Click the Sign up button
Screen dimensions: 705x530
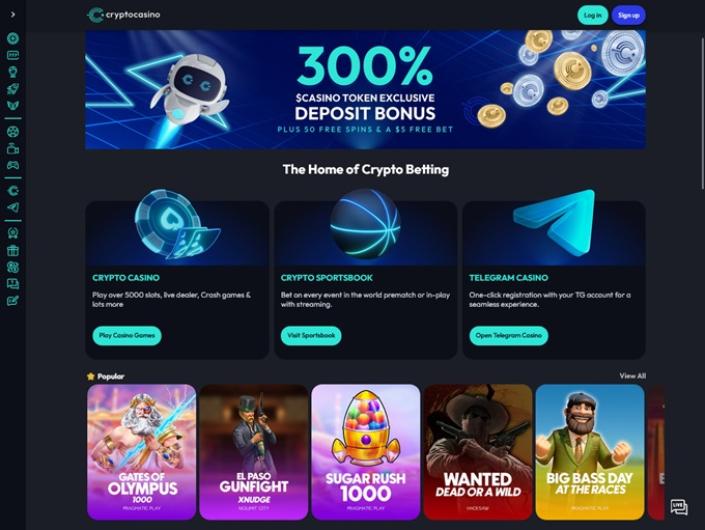(x=628, y=15)
